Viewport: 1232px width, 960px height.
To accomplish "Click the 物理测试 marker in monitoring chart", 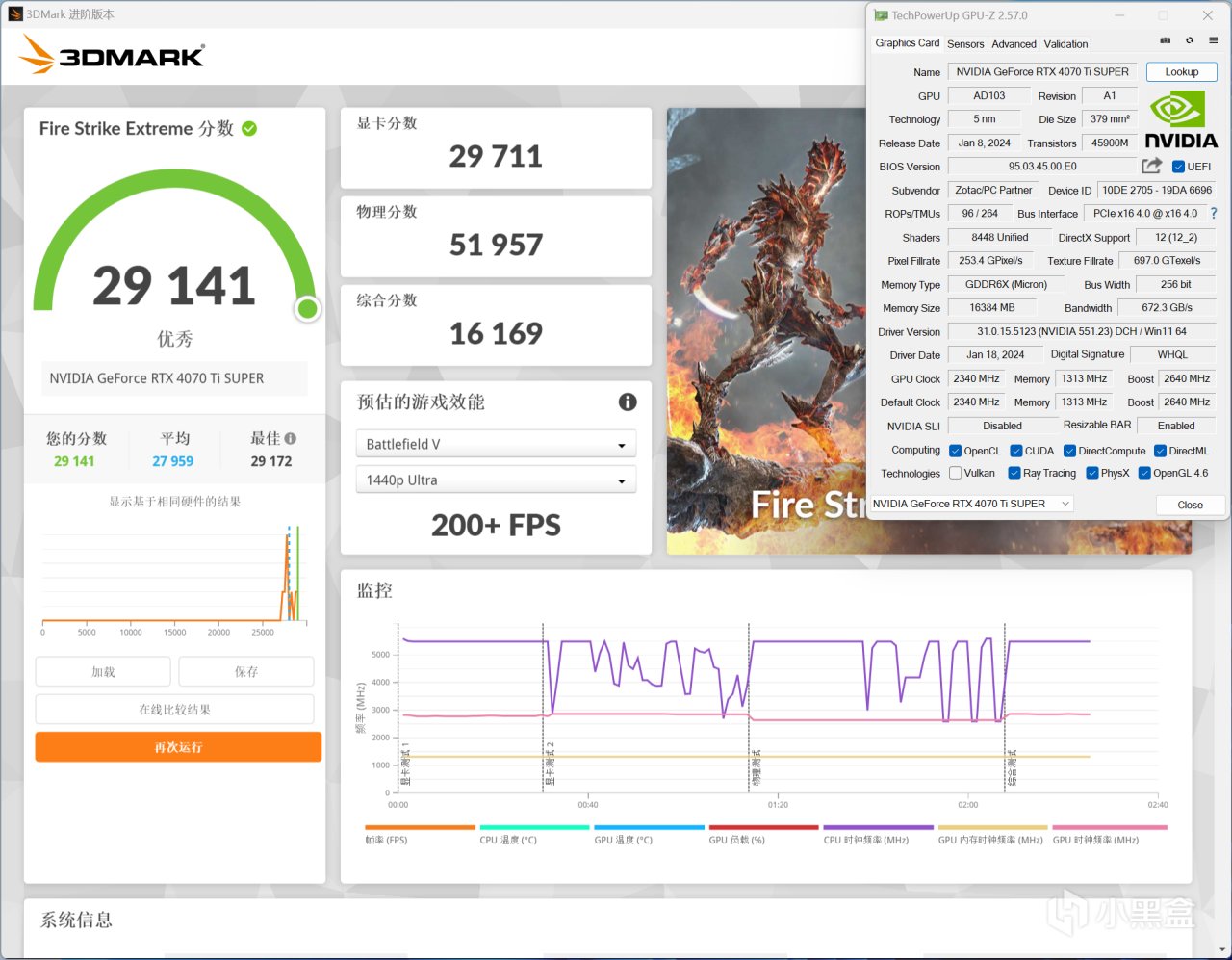I will [757, 767].
